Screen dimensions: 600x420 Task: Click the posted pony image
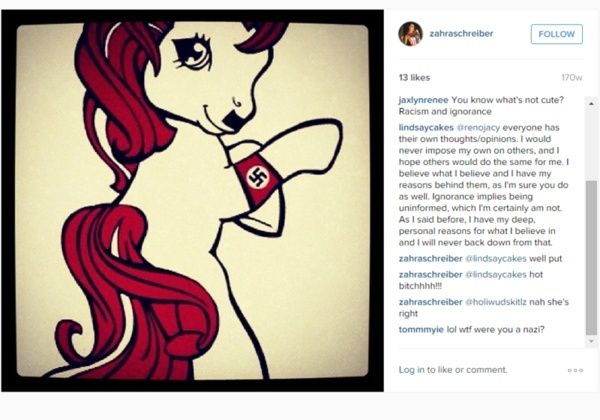click(192, 201)
